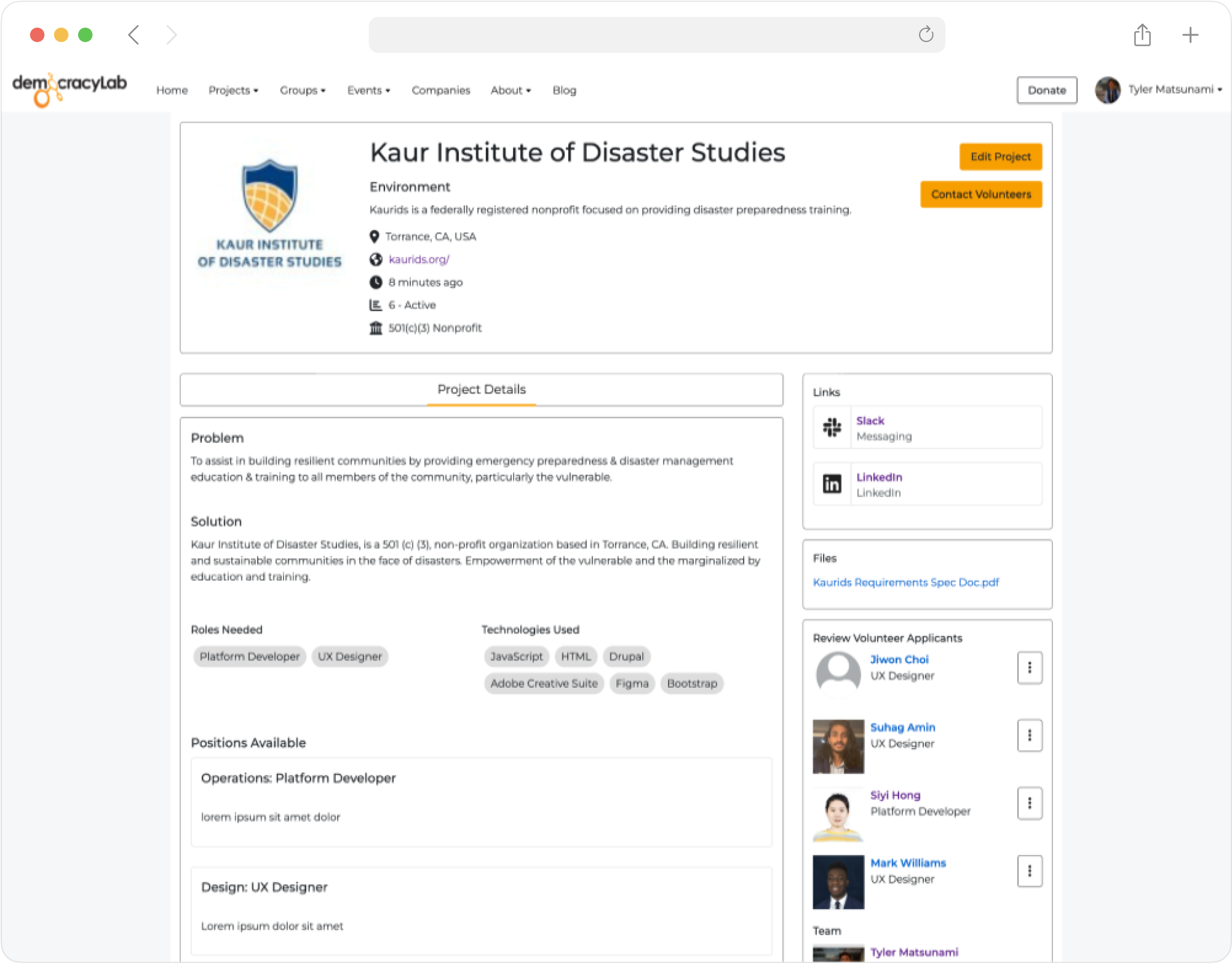Open Kaurids Requirements Spec Doc.pdf file
Image resolution: width=1232 pixels, height=963 pixels.
coord(905,582)
